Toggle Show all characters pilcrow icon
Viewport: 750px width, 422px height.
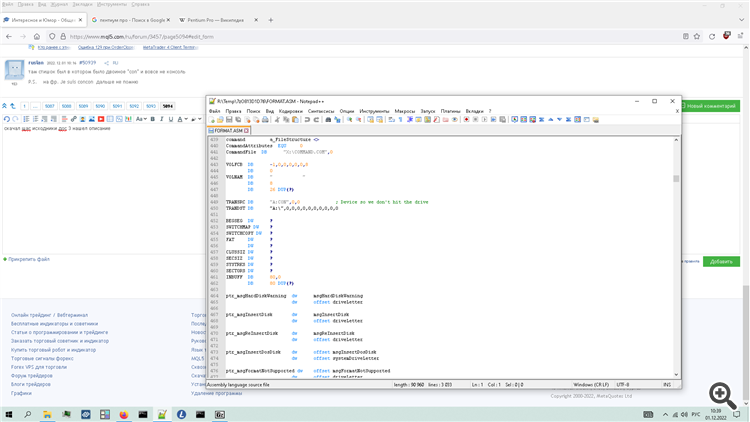tap(400, 120)
